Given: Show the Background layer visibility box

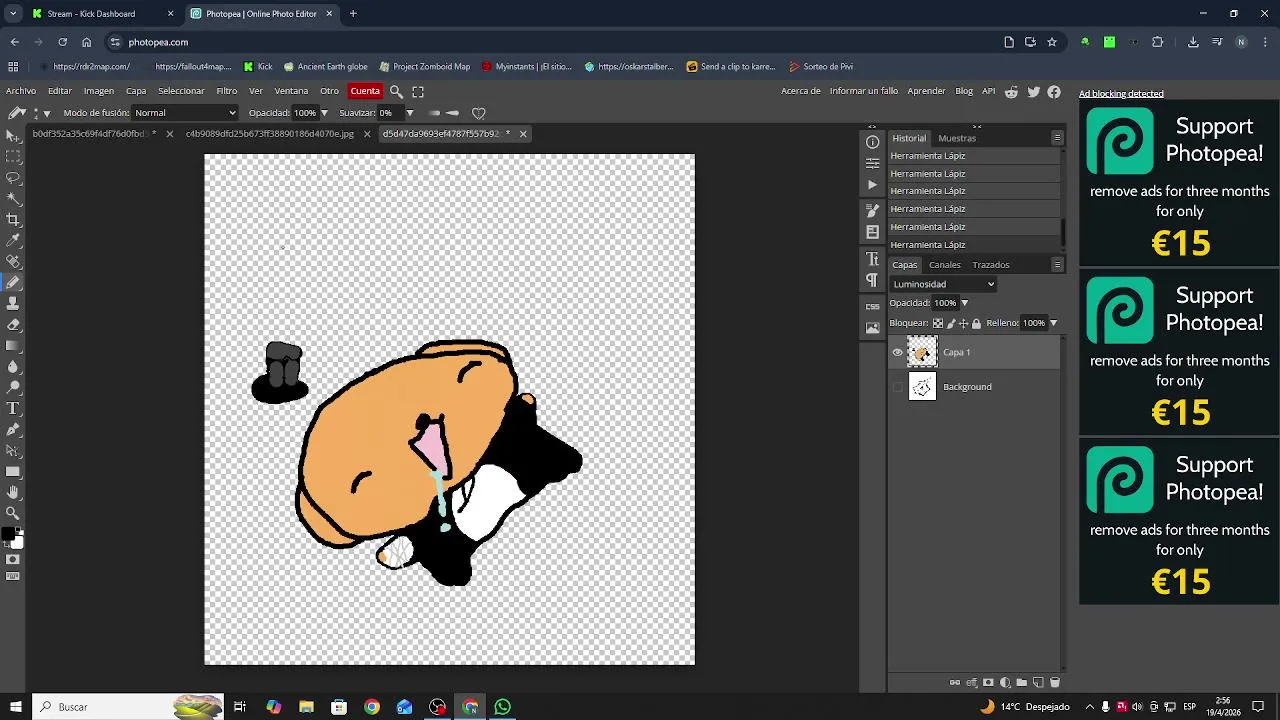Looking at the screenshot, I should point(897,387).
